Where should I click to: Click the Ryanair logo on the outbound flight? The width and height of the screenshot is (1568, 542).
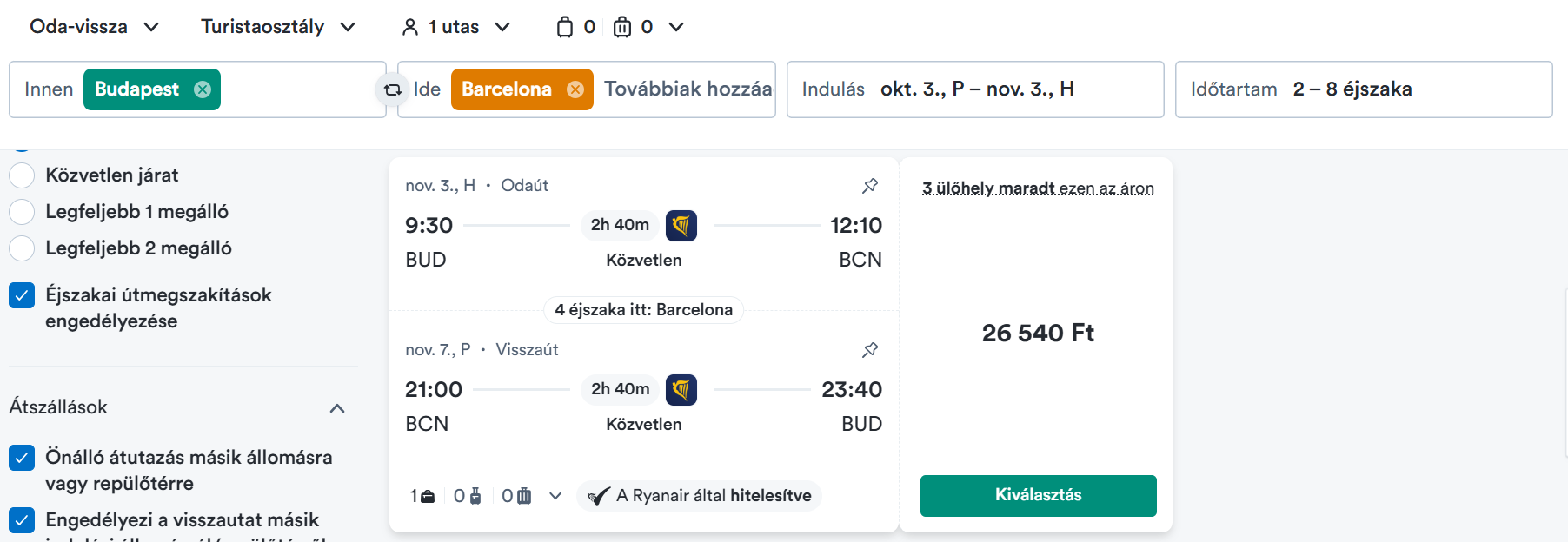point(681,226)
